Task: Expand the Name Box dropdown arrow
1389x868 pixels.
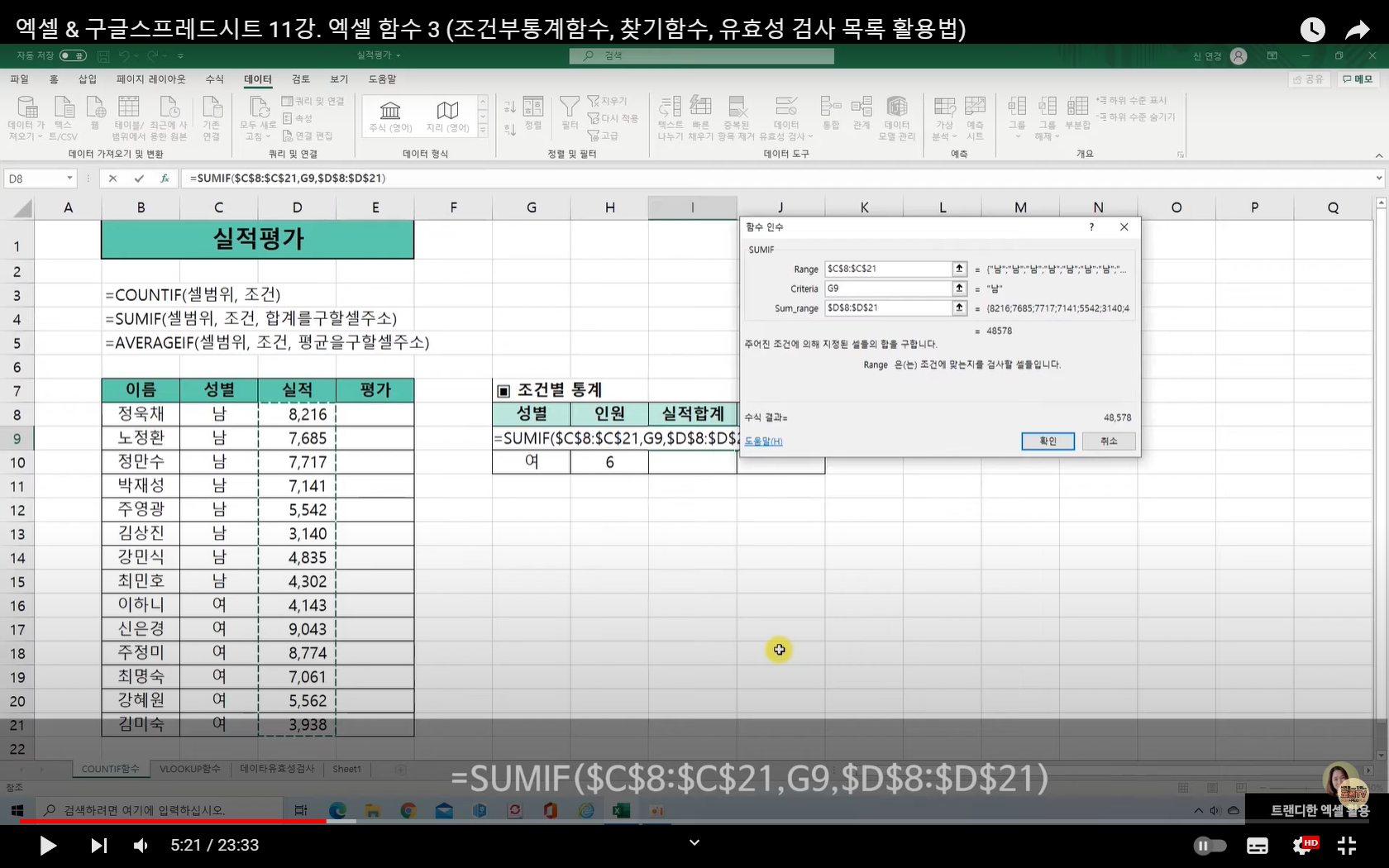Action: tap(69, 178)
